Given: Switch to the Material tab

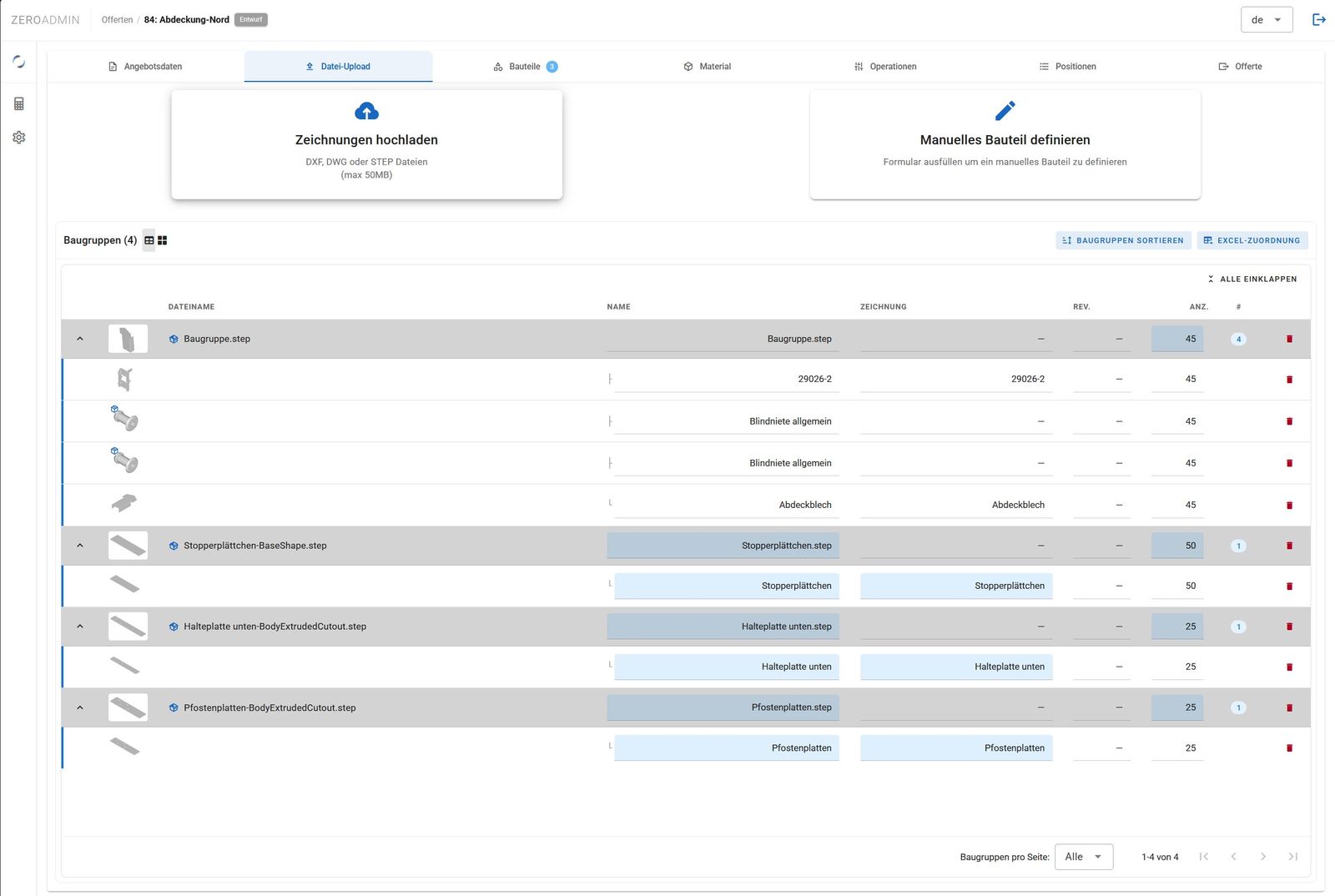Looking at the screenshot, I should (x=707, y=67).
